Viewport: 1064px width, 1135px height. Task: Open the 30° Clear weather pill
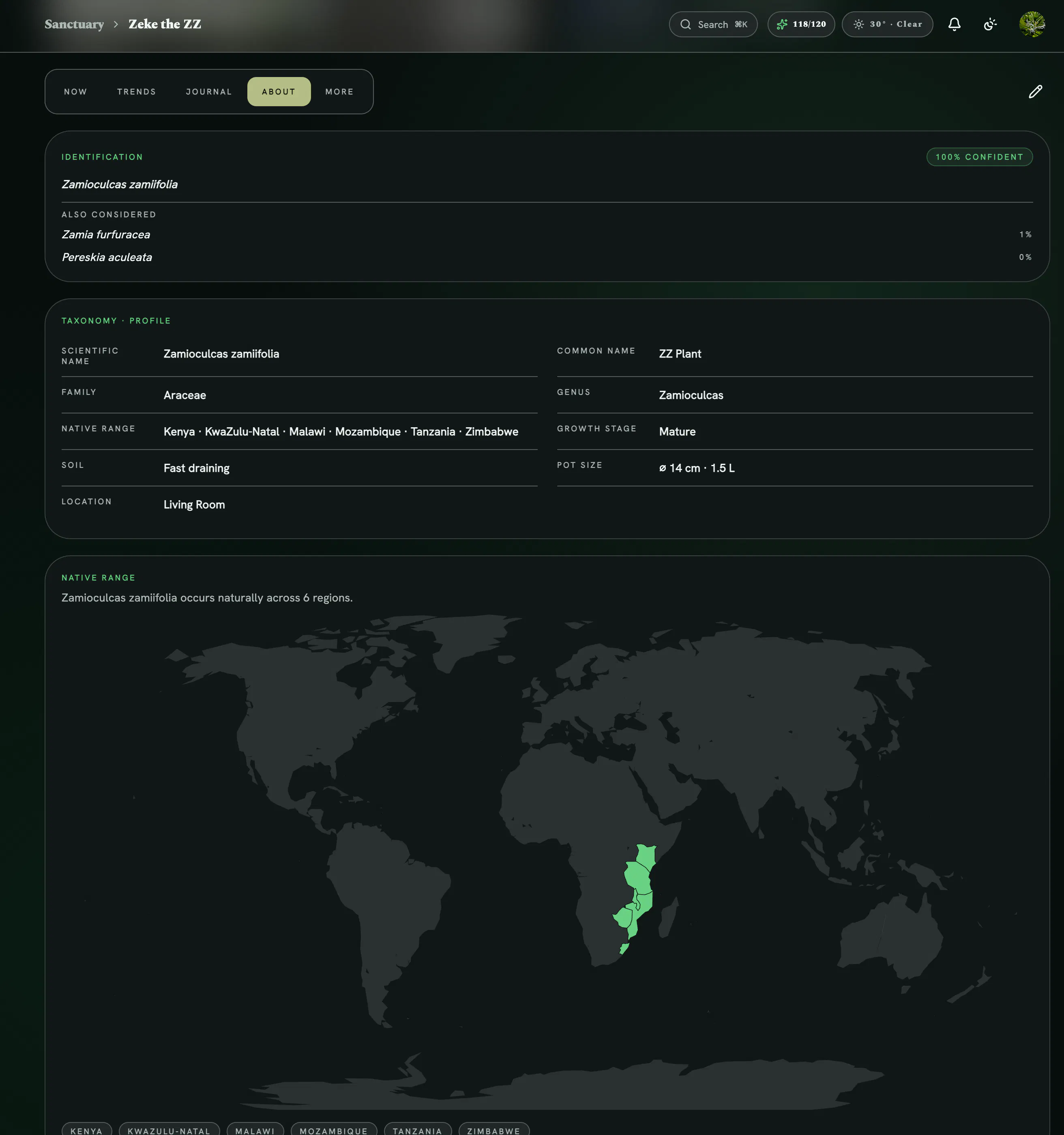(887, 25)
